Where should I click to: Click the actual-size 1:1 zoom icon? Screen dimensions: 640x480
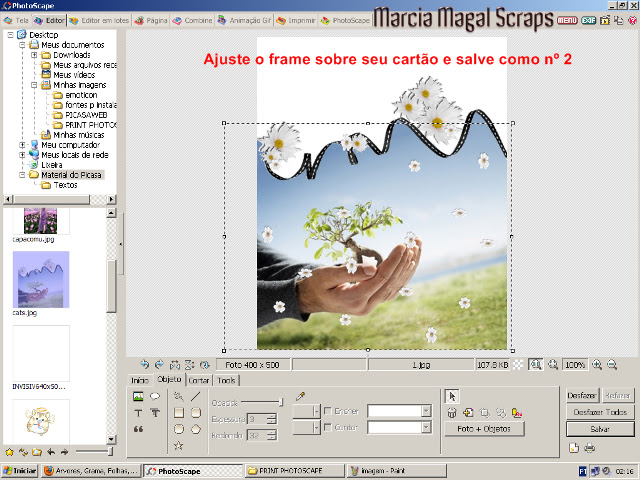click(536, 364)
